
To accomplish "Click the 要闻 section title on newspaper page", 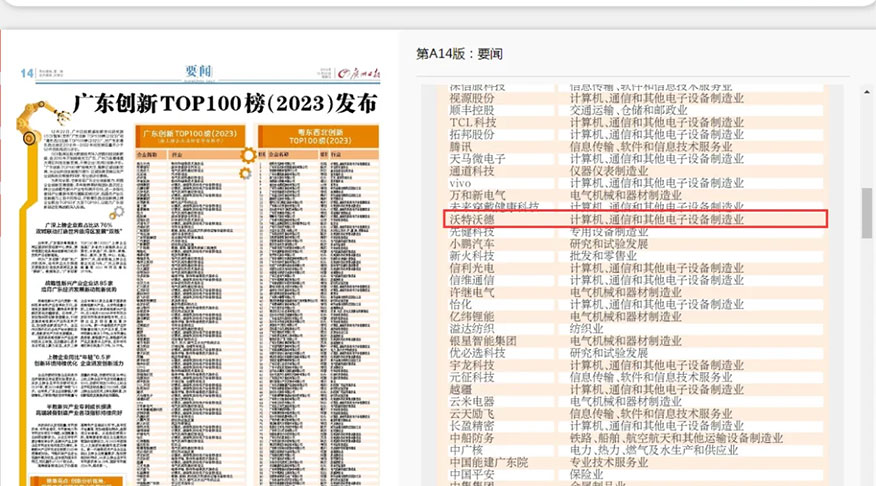I will pyautogui.click(x=198, y=71).
